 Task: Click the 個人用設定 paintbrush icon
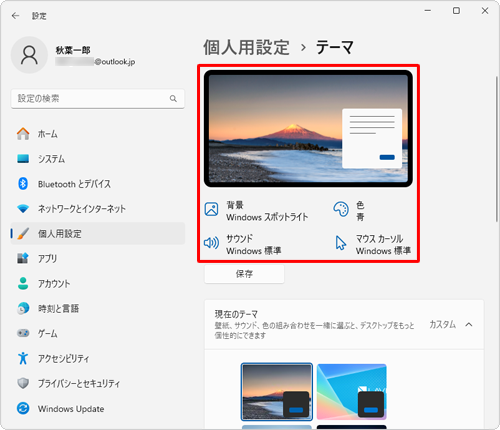click(23, 234)
